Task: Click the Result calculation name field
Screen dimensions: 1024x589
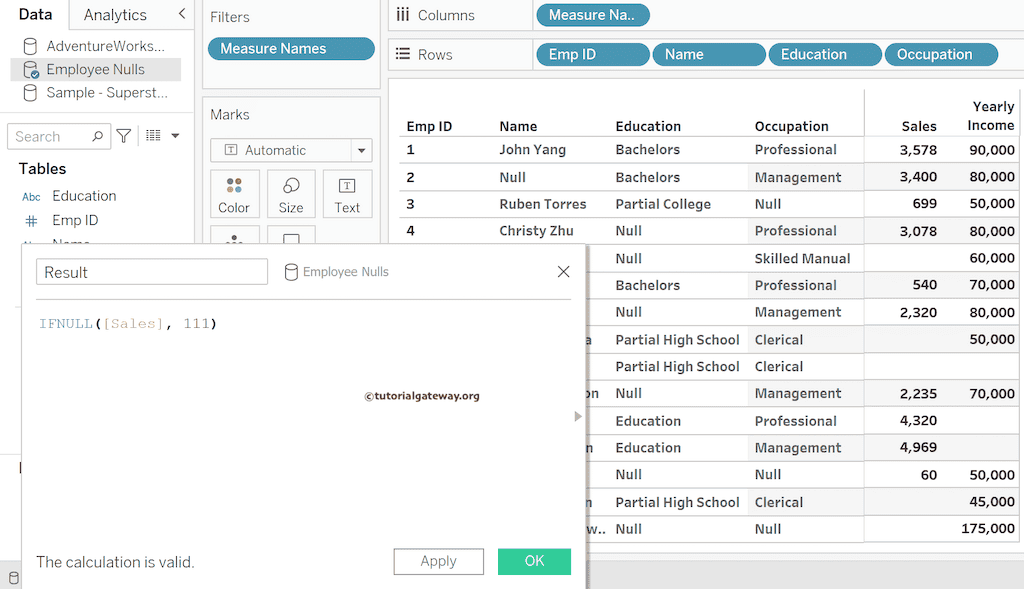Action: pos(152,272)
